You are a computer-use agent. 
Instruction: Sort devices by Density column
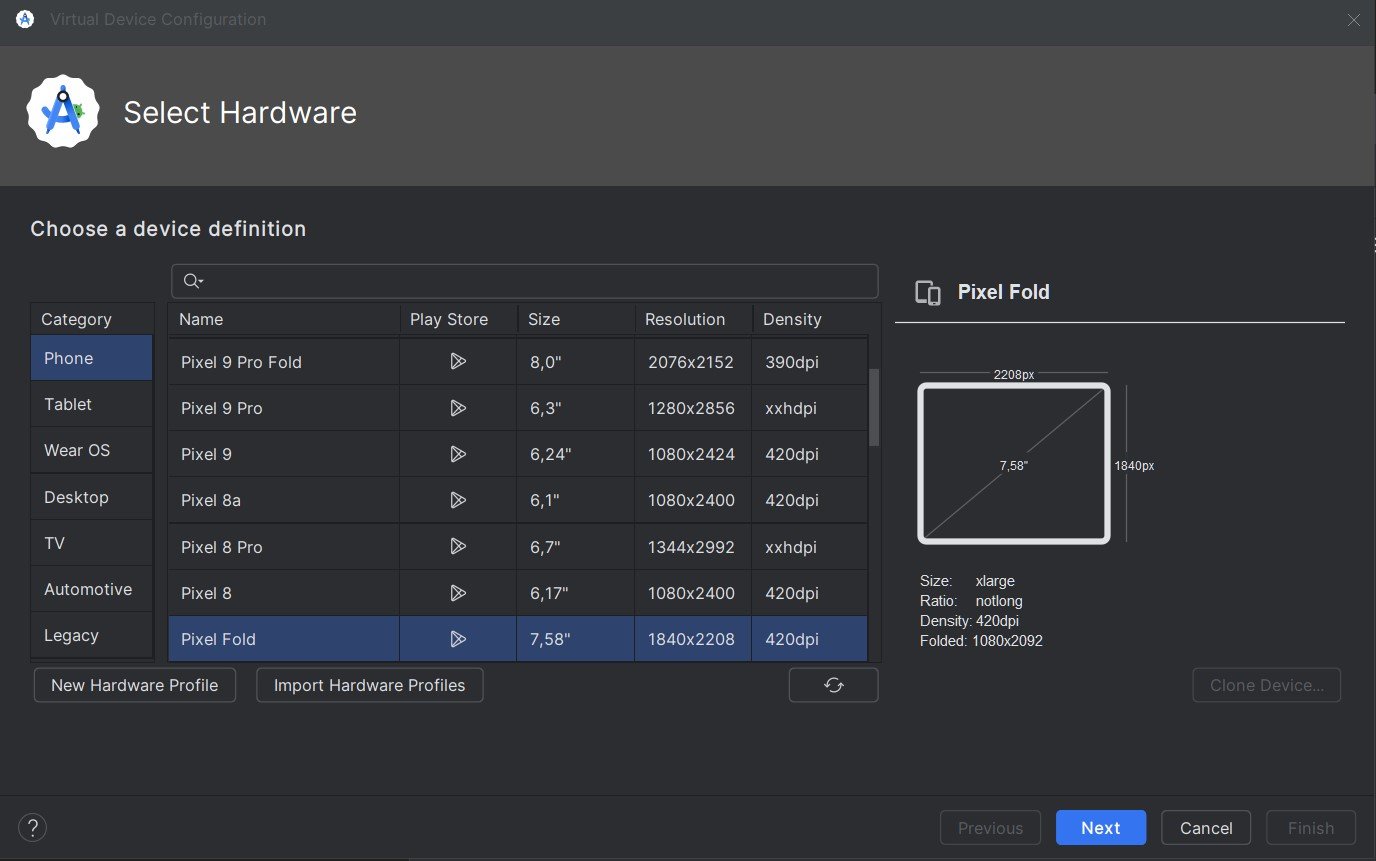pyautogui.click(x=810, y=319)
